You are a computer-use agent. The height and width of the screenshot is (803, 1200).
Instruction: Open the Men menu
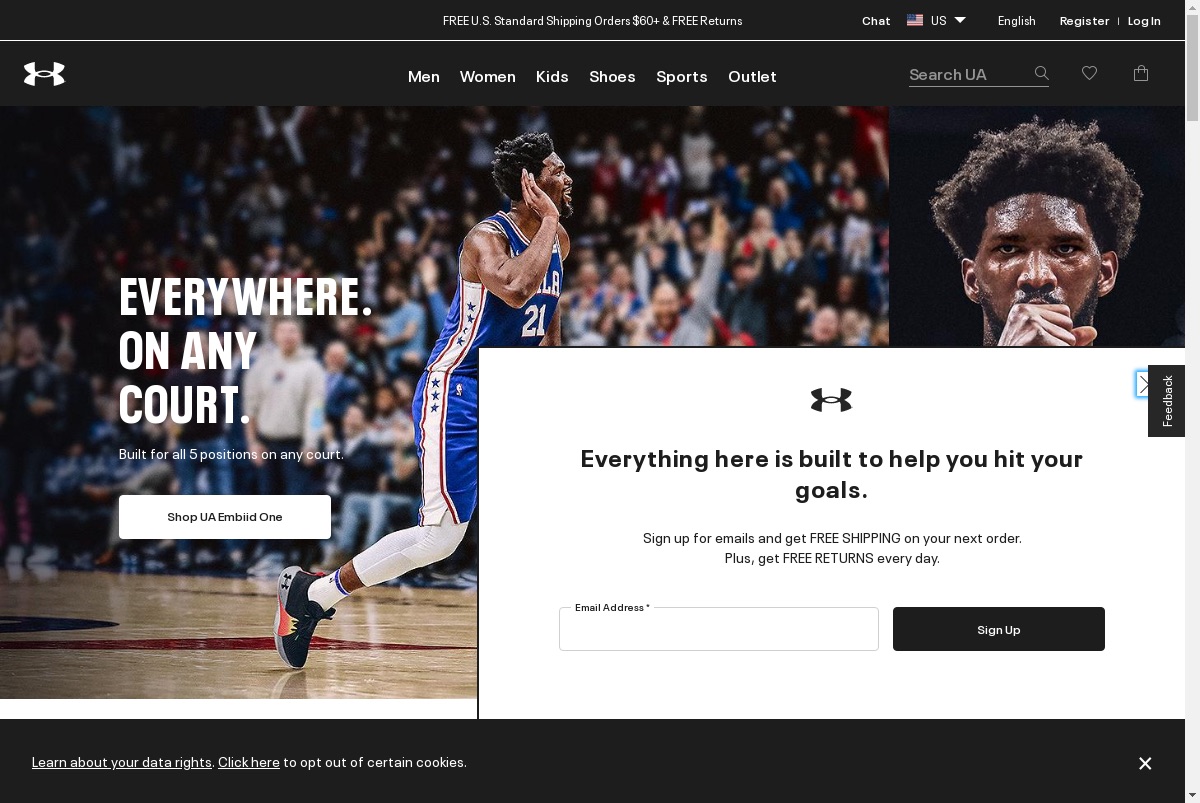point(424,77)
